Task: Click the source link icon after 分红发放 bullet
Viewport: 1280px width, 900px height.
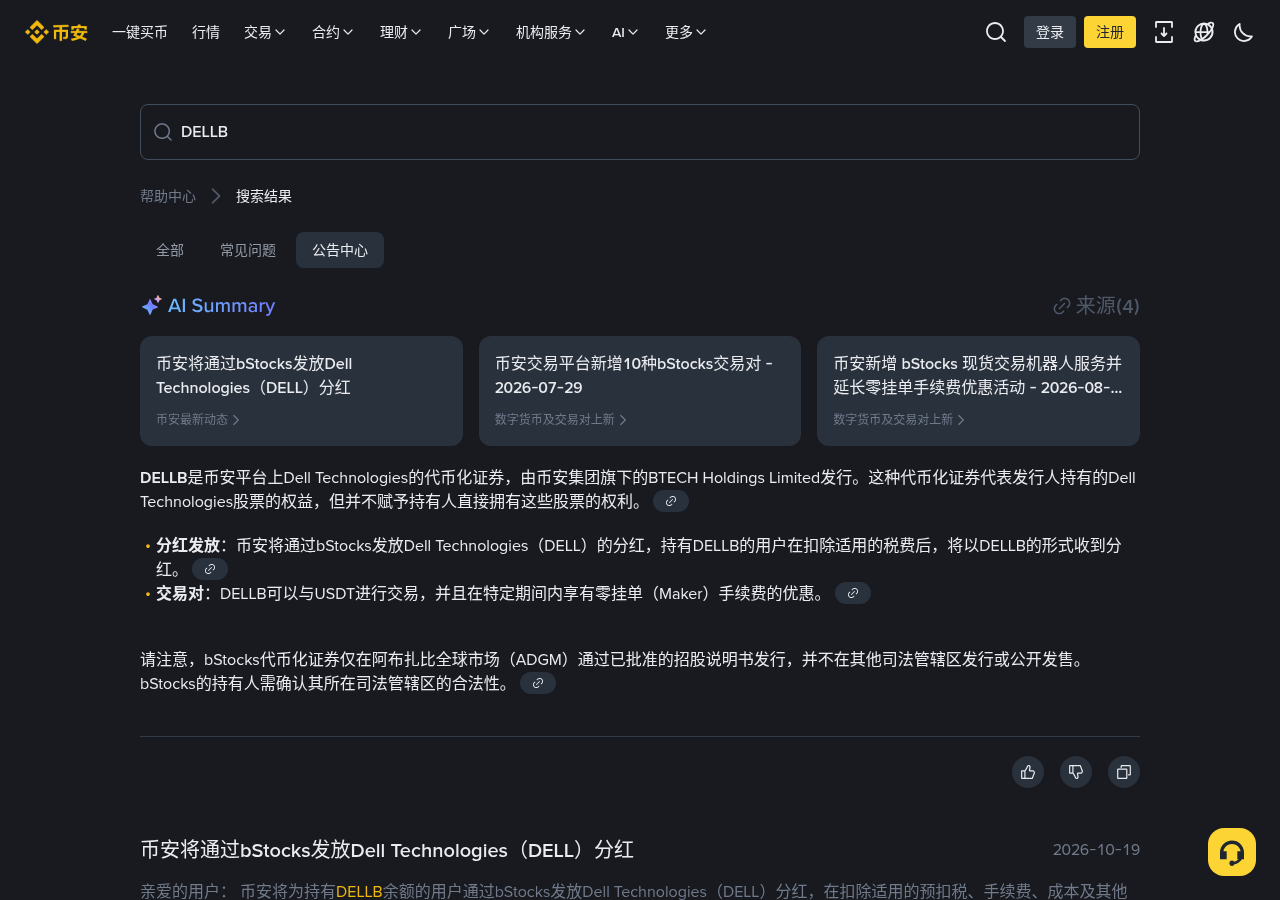Action: (x=210, y=569)
